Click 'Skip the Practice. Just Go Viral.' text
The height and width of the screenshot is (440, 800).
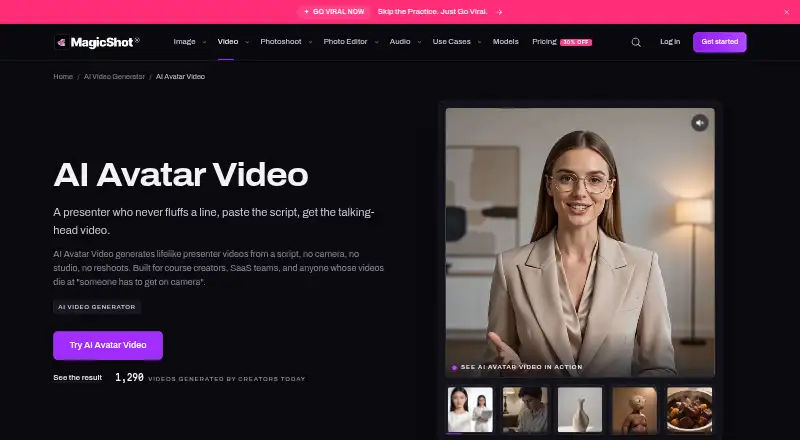coord(433,12)
